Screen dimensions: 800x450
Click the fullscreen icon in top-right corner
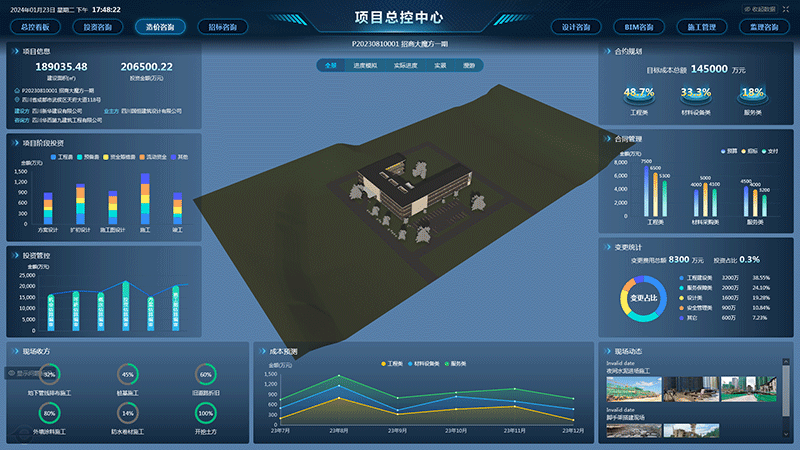click(x=785, y=8)
